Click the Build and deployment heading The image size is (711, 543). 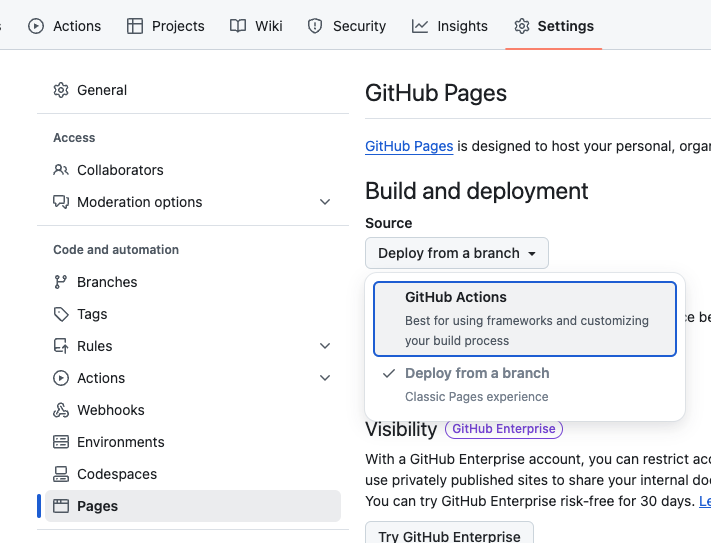(477, 191)
